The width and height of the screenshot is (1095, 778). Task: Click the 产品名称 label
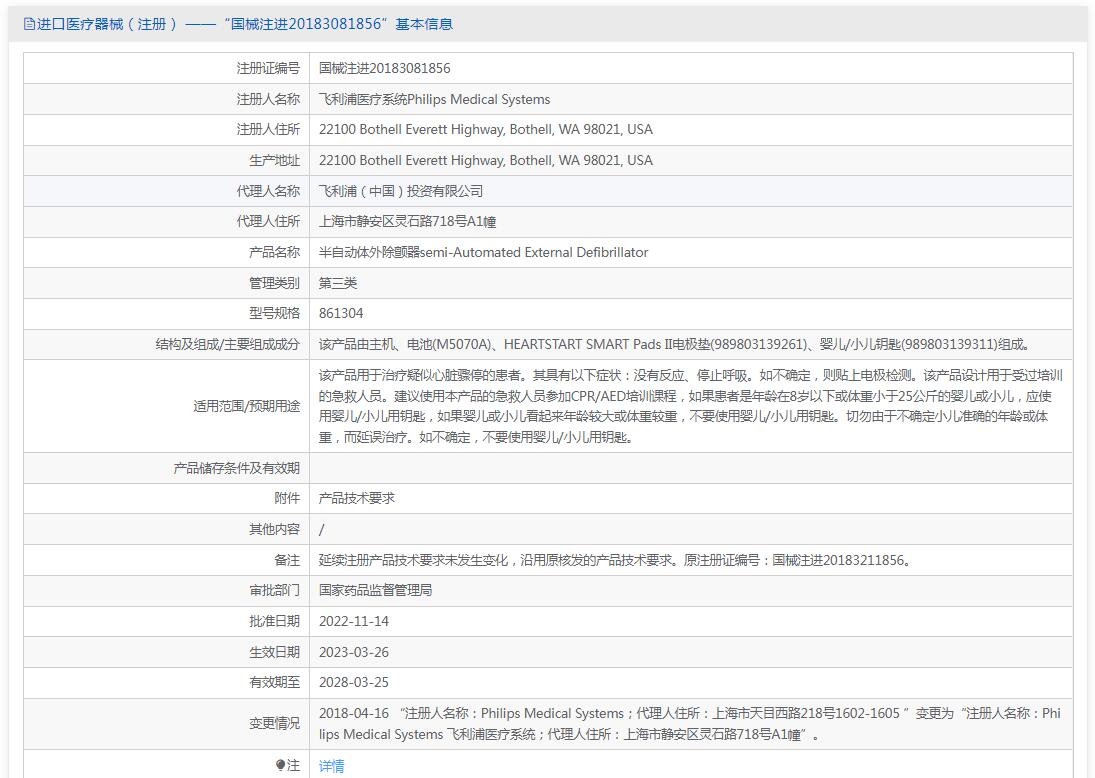(x=274, y=252)
